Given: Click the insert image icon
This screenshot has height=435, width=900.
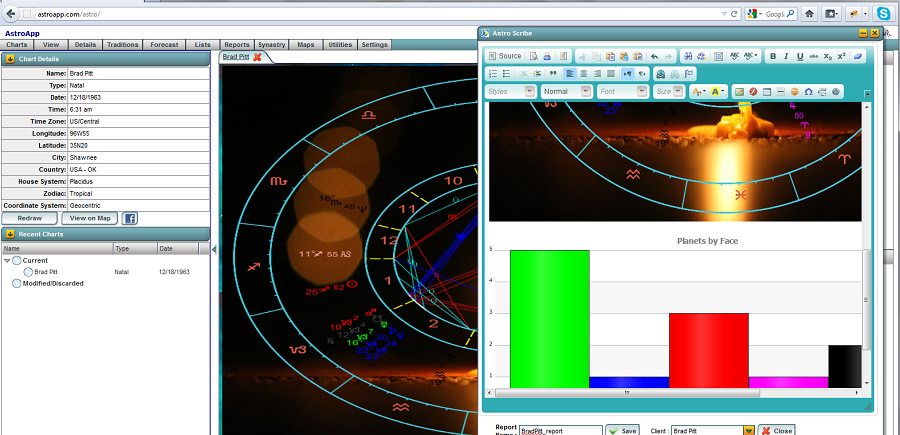Looking at the screenshot, I should (739, 91).
